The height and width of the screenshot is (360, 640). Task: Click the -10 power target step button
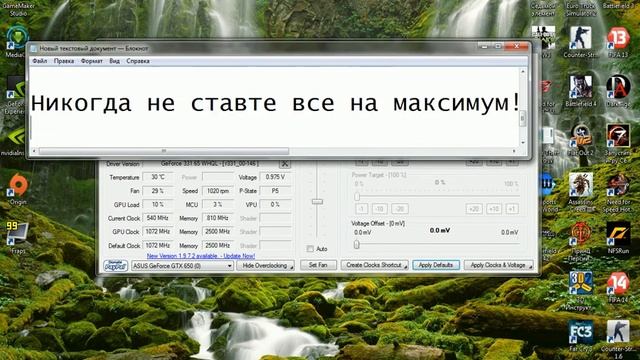tap(380, 209)
